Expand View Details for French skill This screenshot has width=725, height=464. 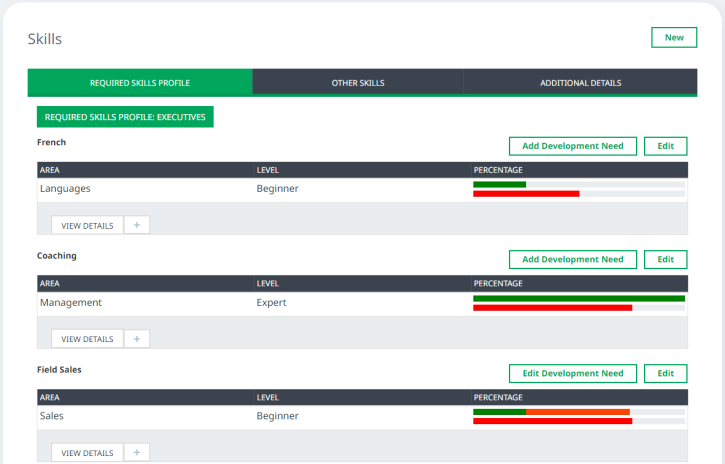pos(87,225)
